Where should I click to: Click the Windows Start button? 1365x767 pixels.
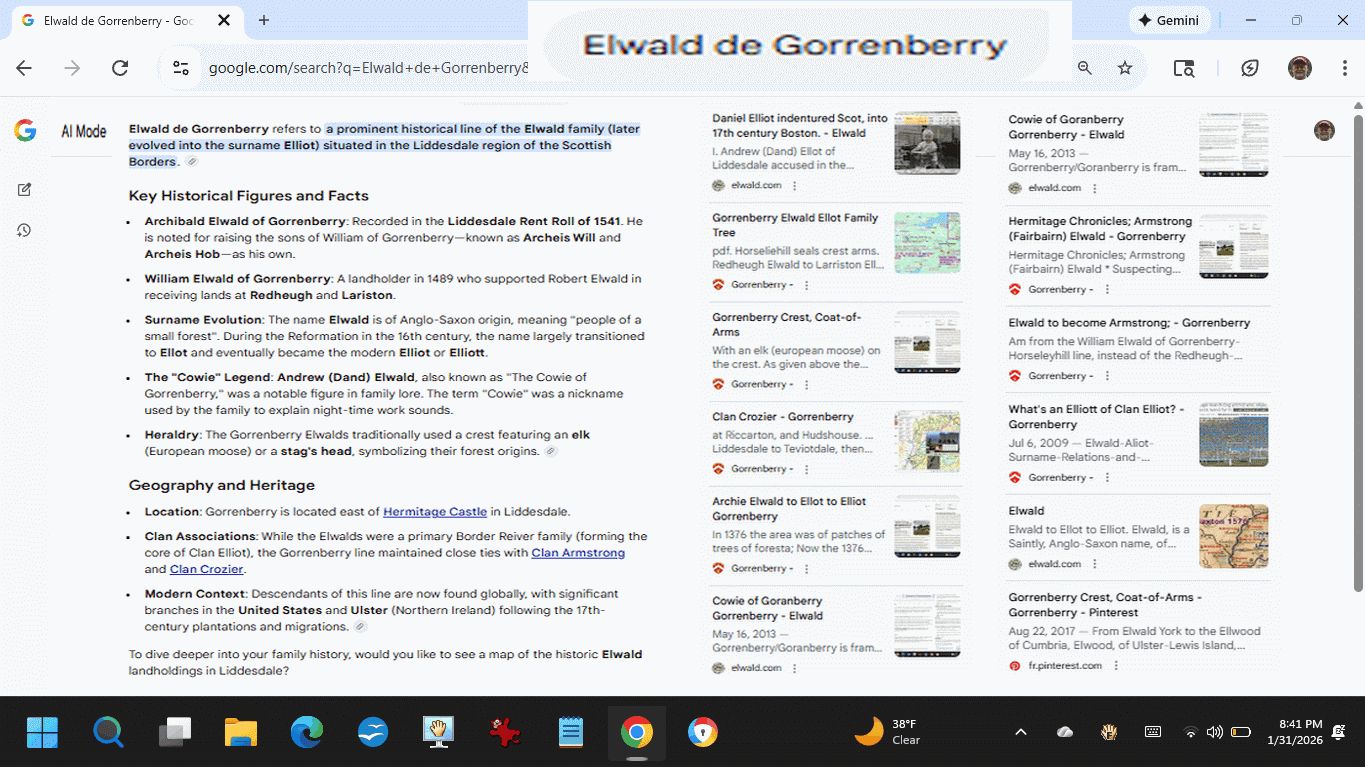(x=43, y=733)
